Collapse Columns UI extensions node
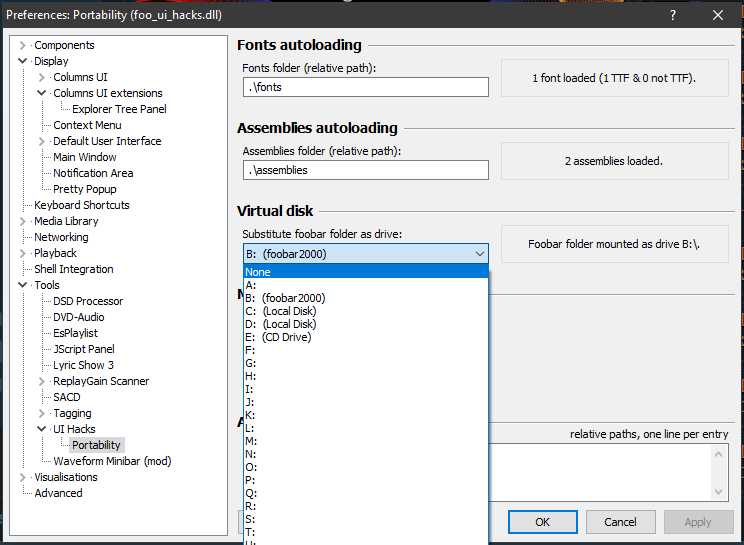 tap(41, 93)
